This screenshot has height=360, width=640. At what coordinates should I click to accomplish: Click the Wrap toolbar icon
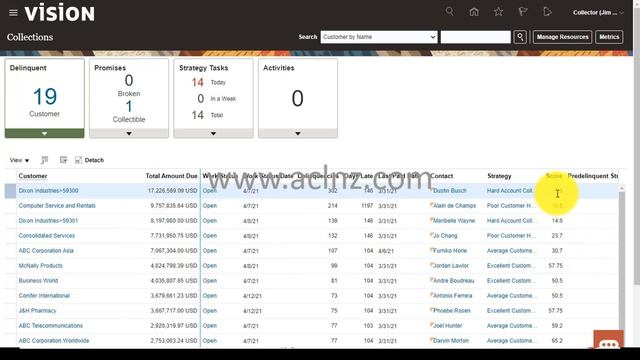(x=63, y=160)
